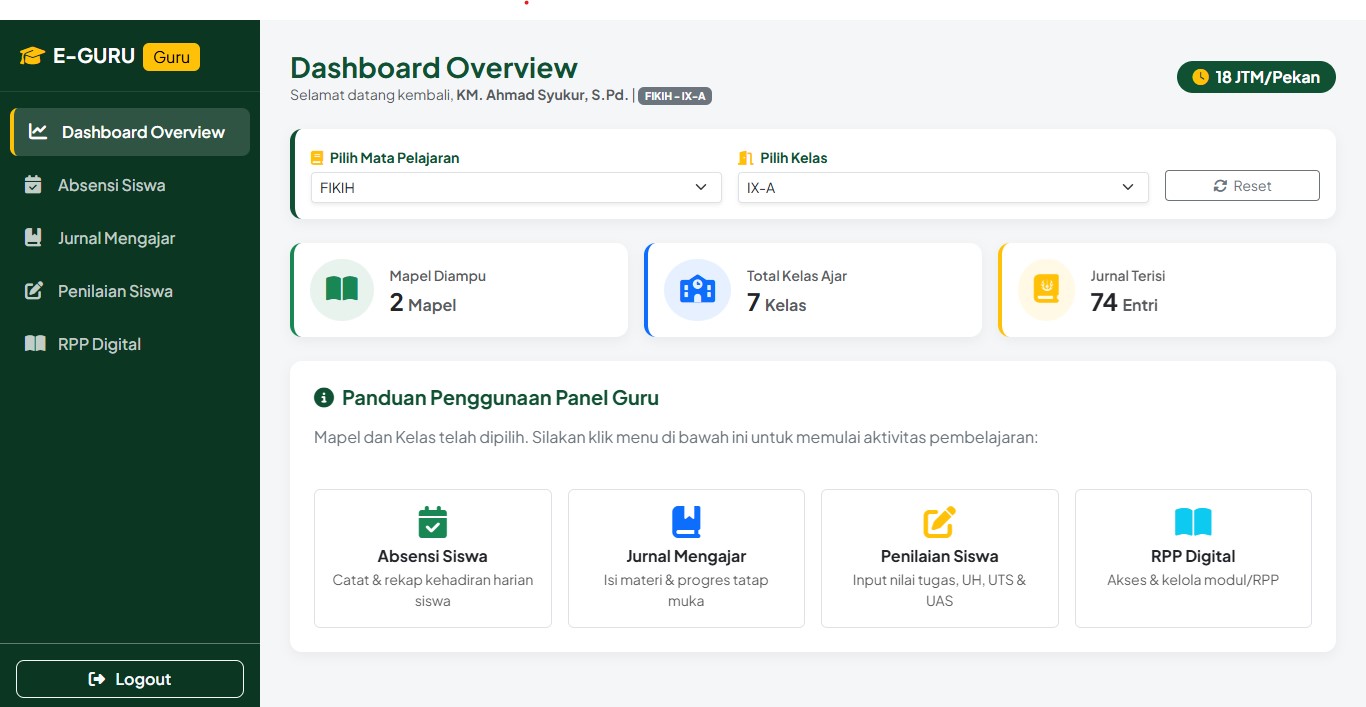
Task: Click the E-GURU brand name
Action: coord(94,56)
